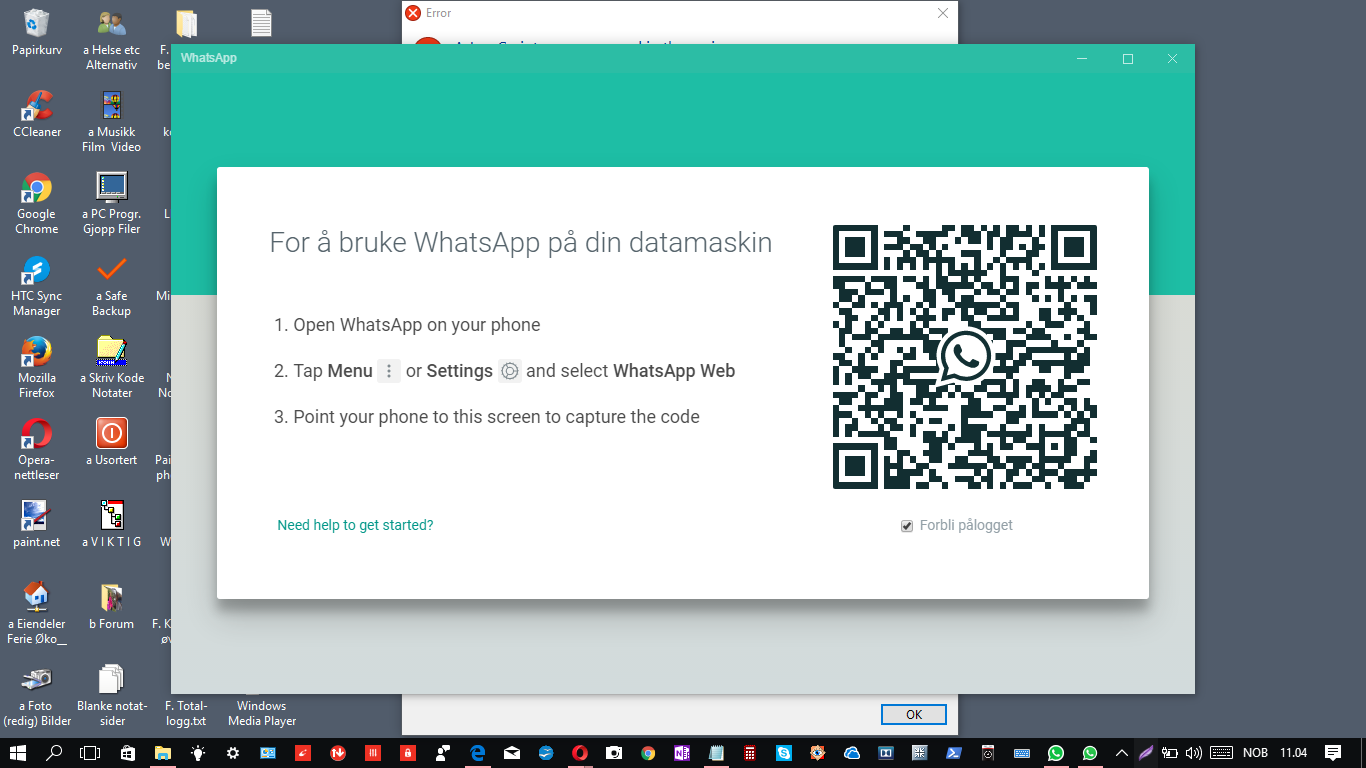Open File Explorer from the taskbar
1366x768 pixels.
[162, 752]
